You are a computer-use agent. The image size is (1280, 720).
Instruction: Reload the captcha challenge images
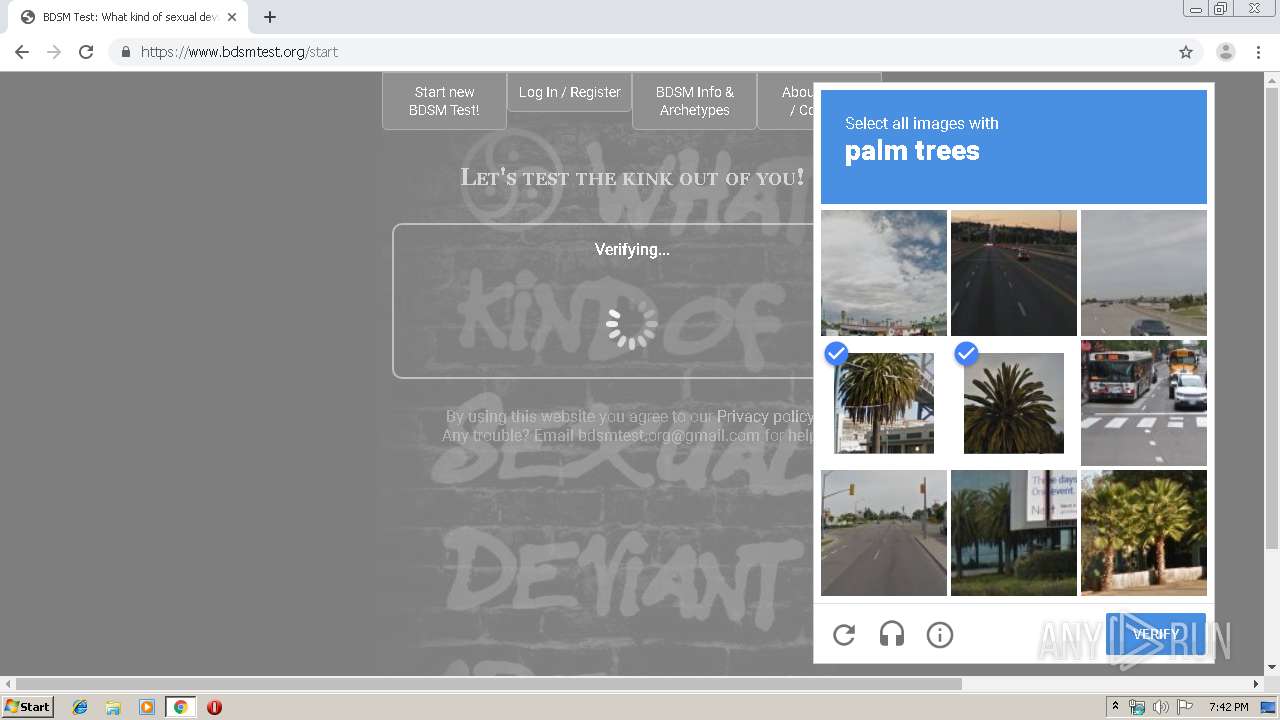[x=844, y=634]
